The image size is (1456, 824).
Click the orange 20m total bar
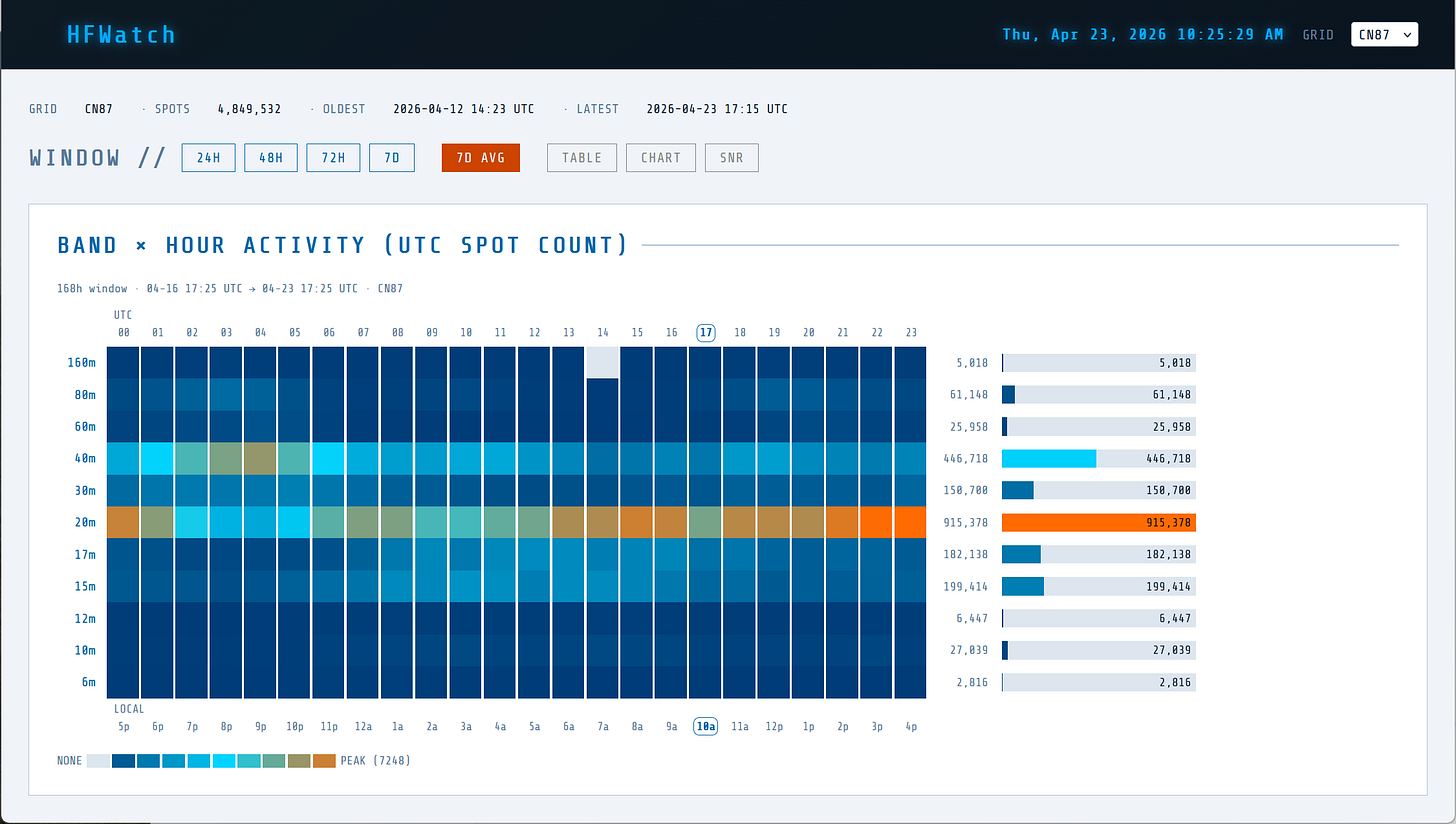pos(1097,522)
